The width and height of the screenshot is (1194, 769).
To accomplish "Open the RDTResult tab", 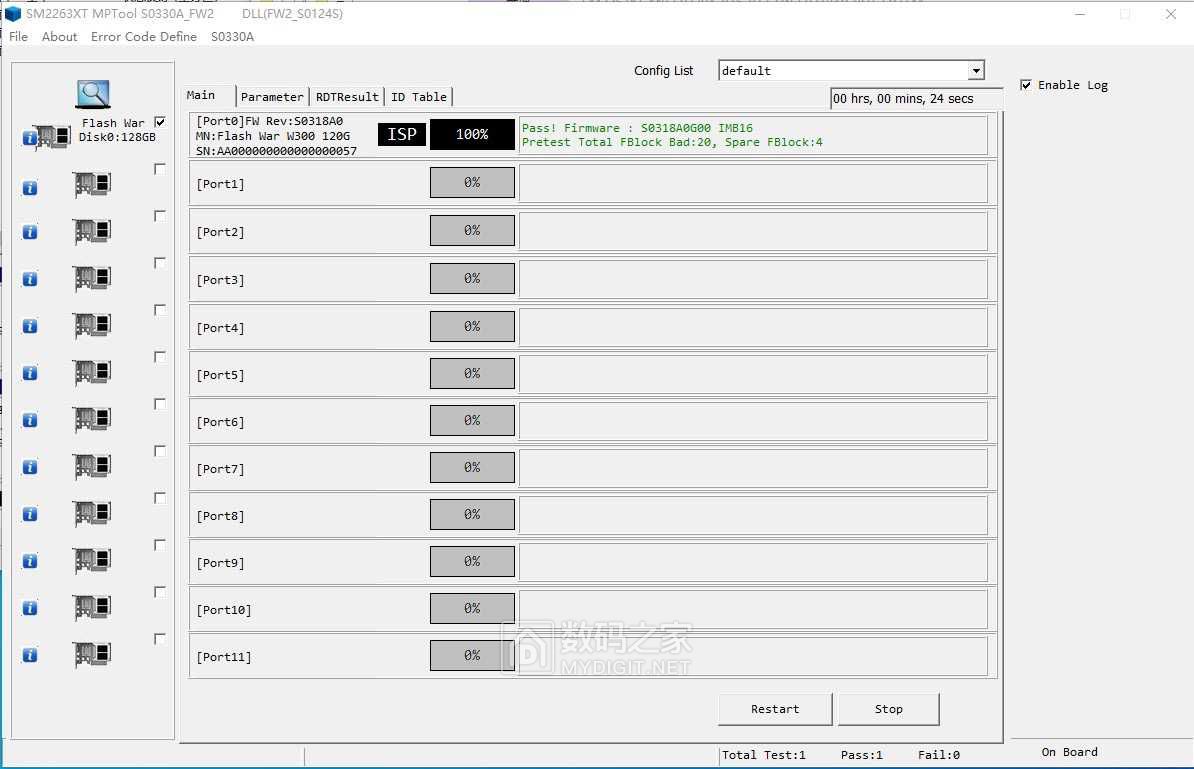I will [x=347, y=97].
